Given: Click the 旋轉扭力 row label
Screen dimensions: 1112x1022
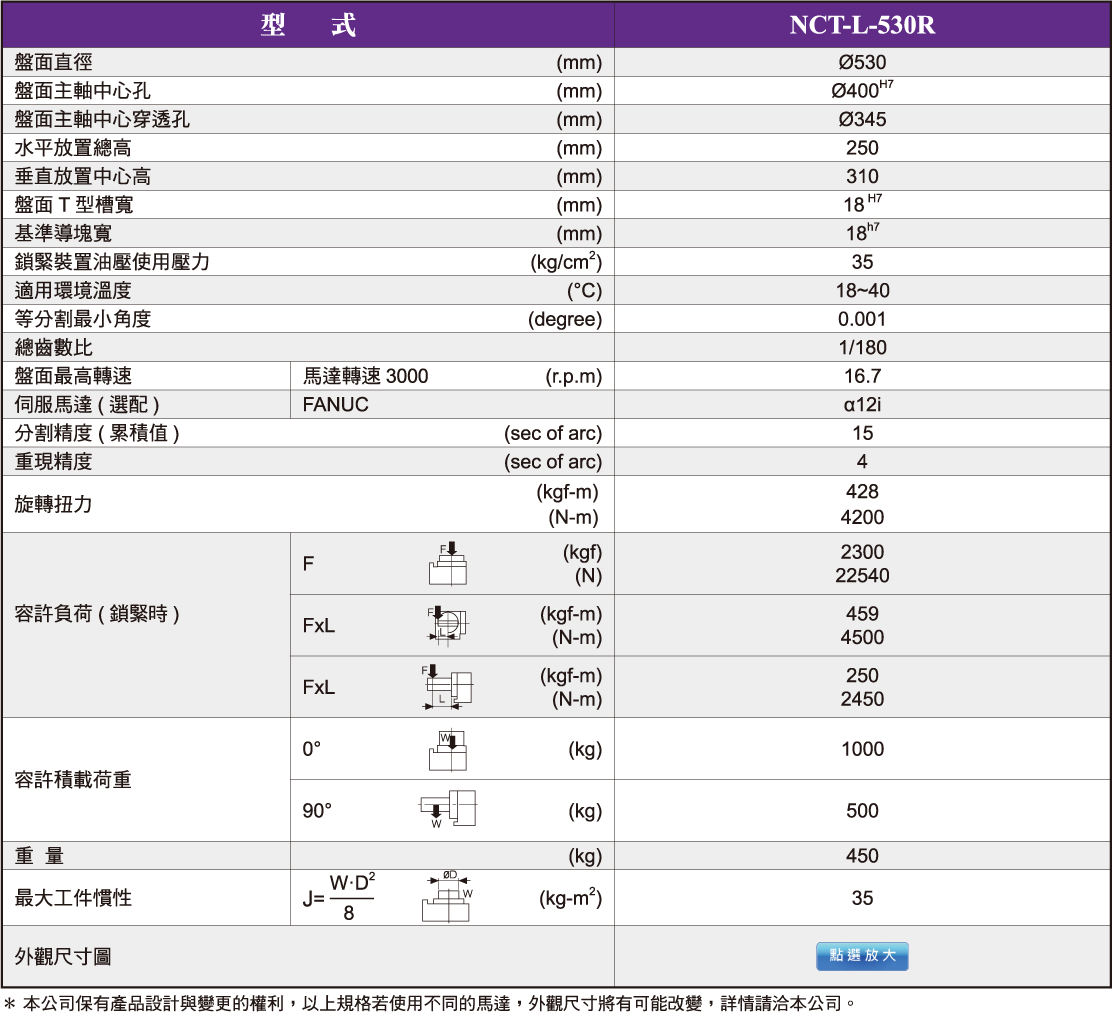Looking at the screenshot, I should click(x=54, y=504).
